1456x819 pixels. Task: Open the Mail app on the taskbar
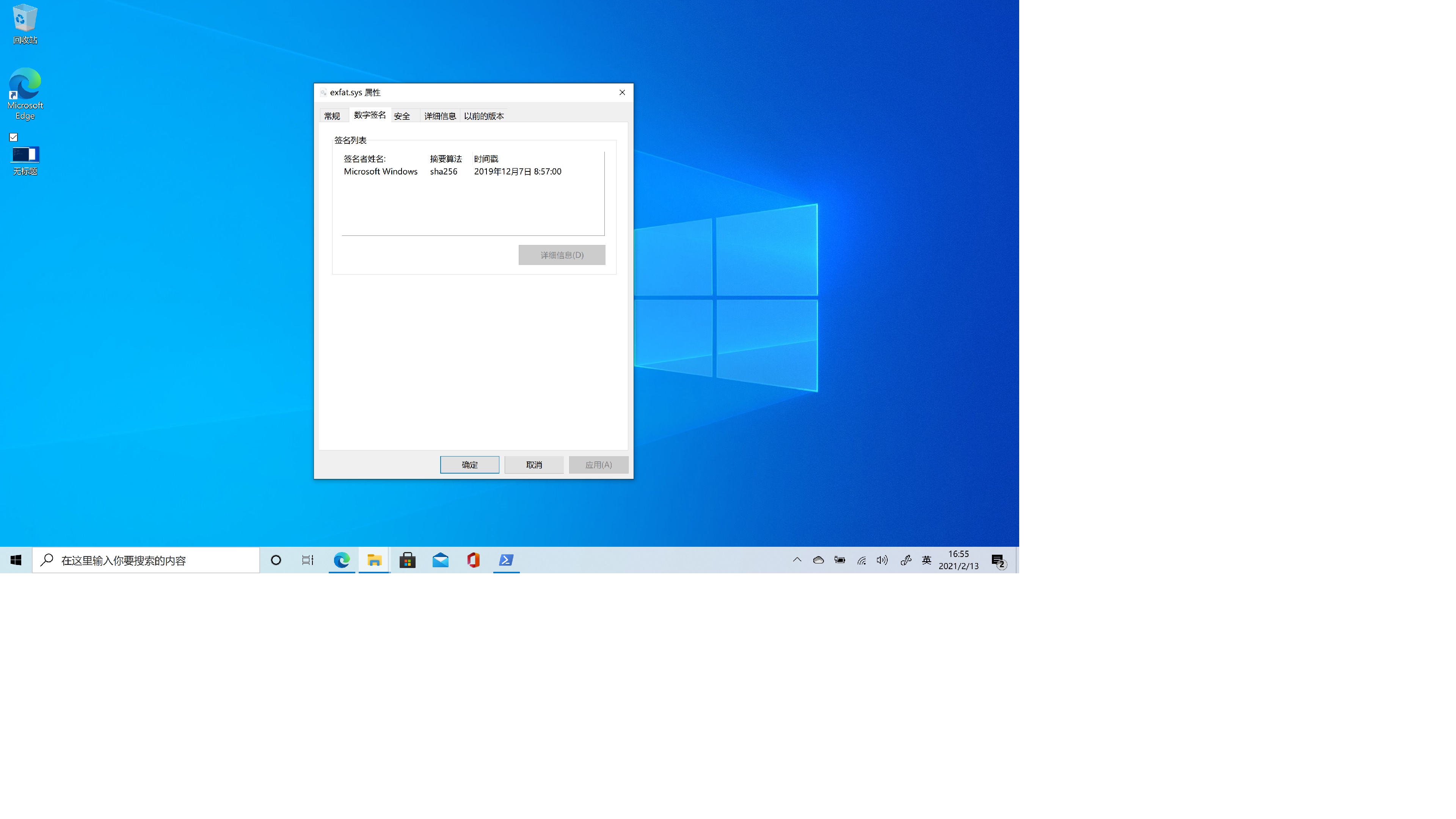pyautogui.click(x=440, y=560)
